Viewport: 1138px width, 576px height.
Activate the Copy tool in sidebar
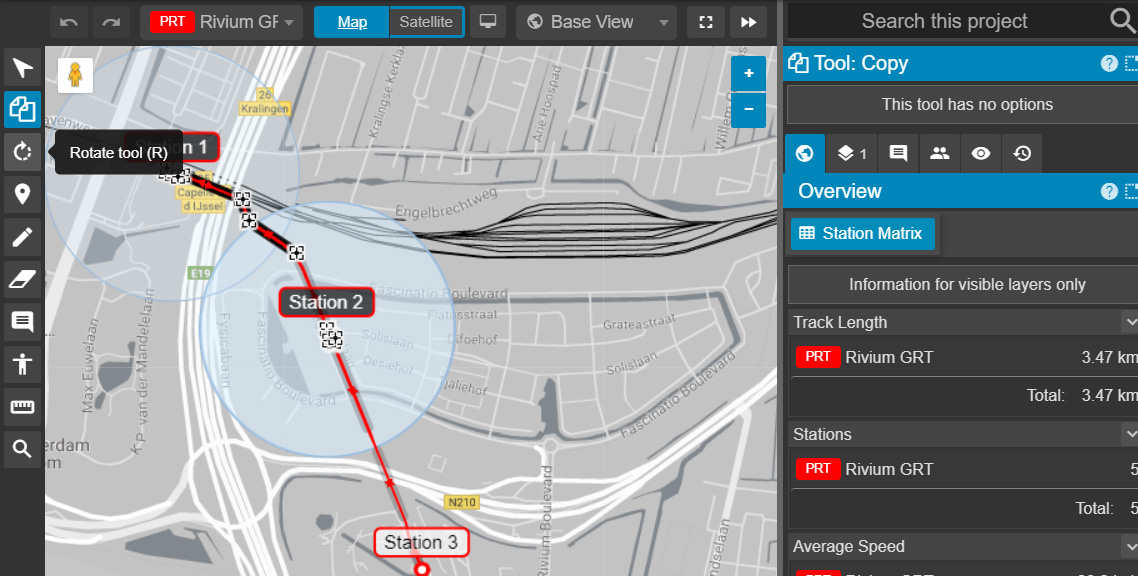click(22, 110)
